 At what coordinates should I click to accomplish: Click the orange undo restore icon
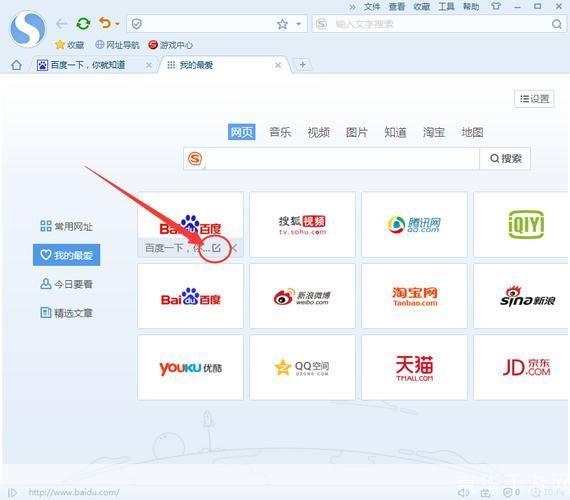pos(105,24)
